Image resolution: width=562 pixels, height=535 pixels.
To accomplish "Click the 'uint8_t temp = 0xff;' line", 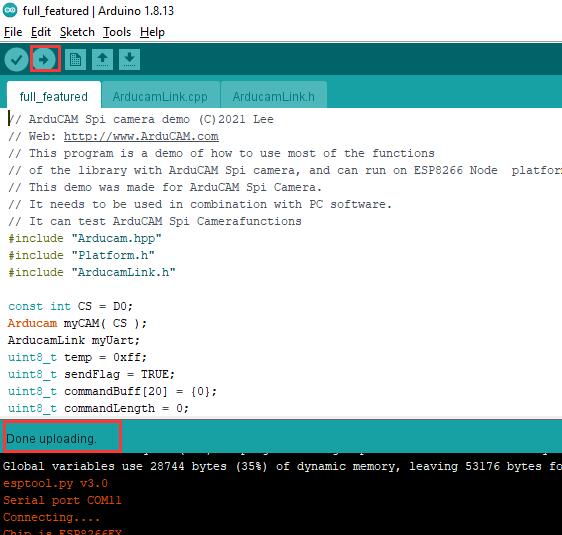I will 77,357.
